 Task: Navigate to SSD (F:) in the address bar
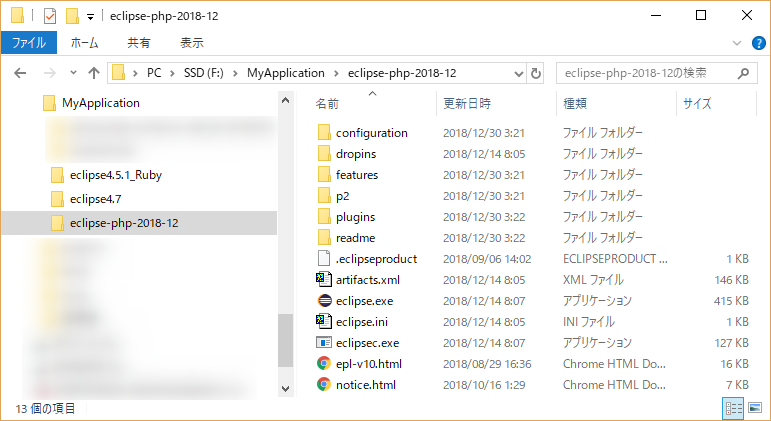pyautogui.click(x=204, y=73)
